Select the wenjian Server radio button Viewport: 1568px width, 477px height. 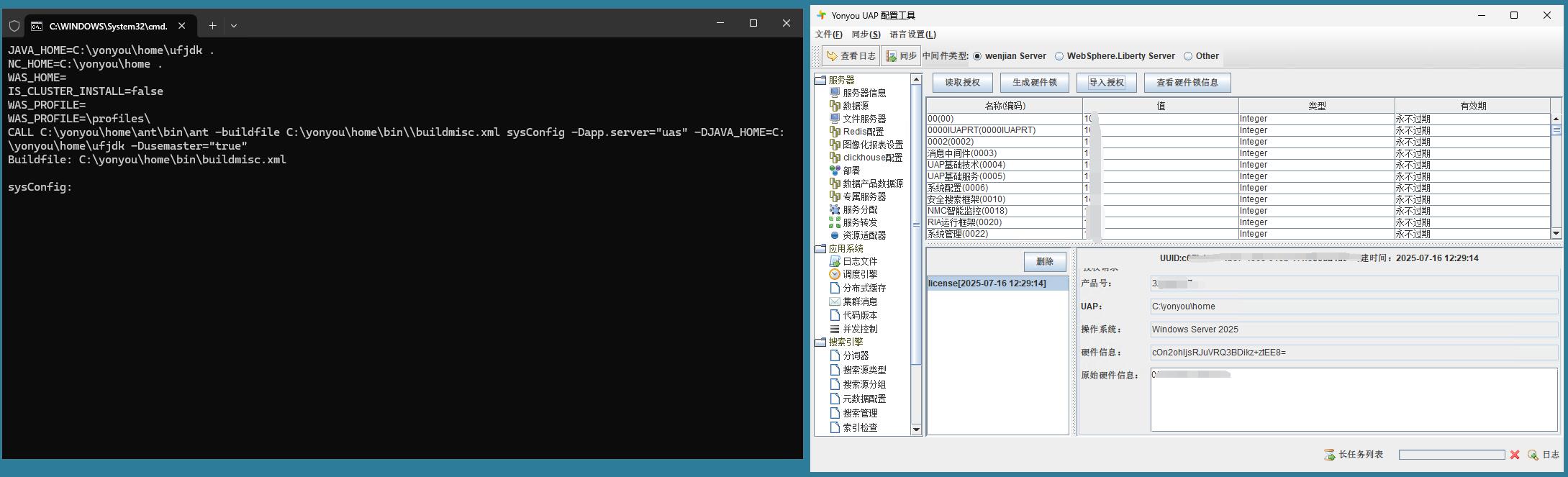coord(977,56)
